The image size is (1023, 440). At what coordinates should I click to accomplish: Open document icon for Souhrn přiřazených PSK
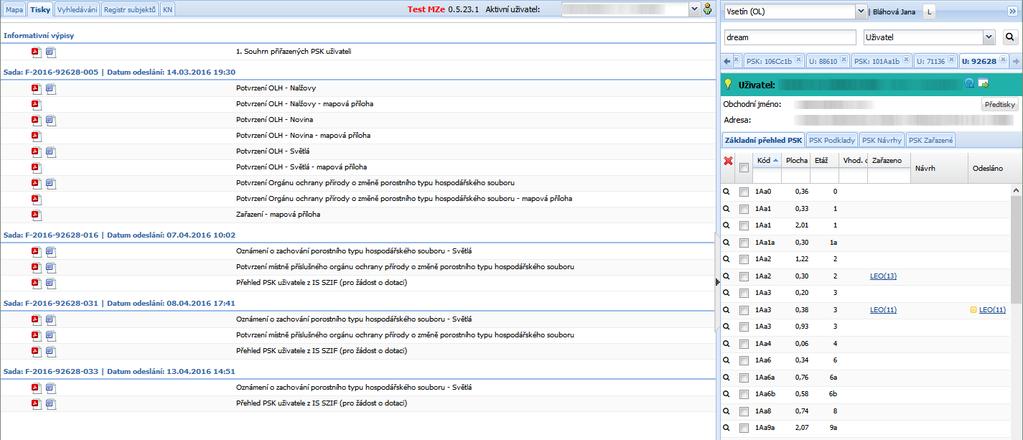point(51,52)
